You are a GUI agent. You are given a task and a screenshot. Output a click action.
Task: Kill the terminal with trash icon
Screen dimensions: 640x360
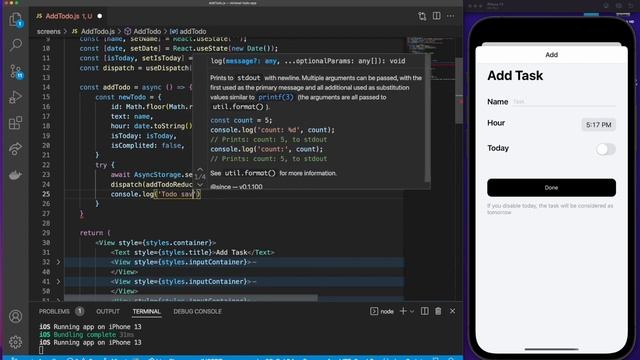[438, 311]
